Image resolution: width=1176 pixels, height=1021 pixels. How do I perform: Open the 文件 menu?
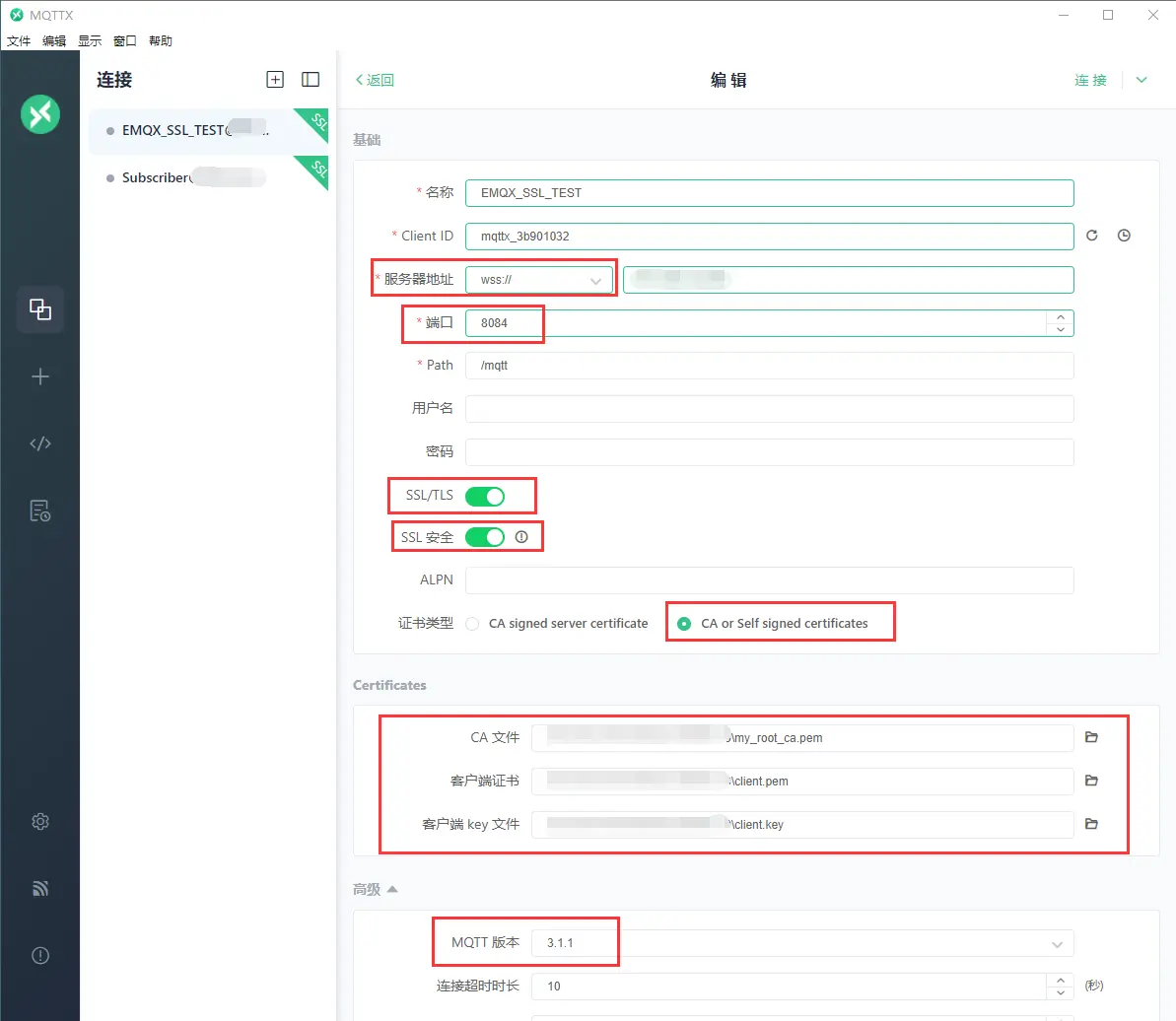(19, 40)
